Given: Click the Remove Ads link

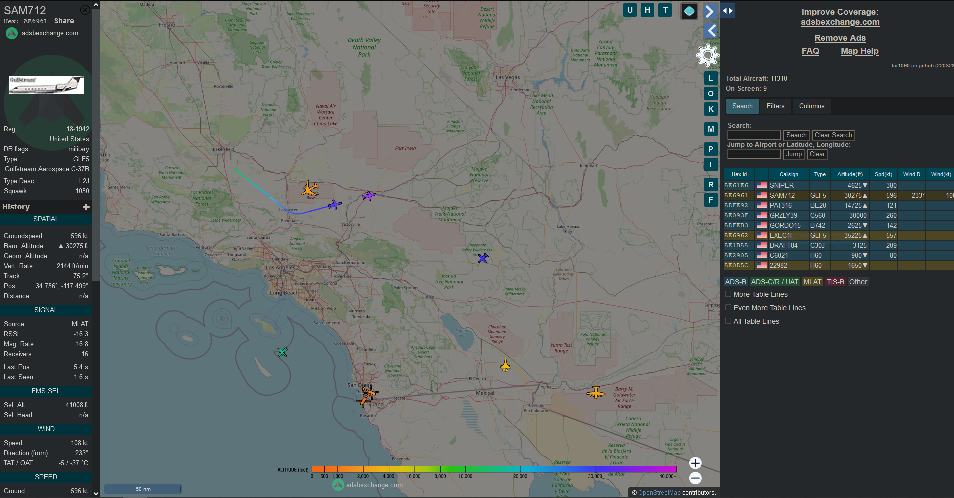Looking at the screenshot, I should 840,38.
